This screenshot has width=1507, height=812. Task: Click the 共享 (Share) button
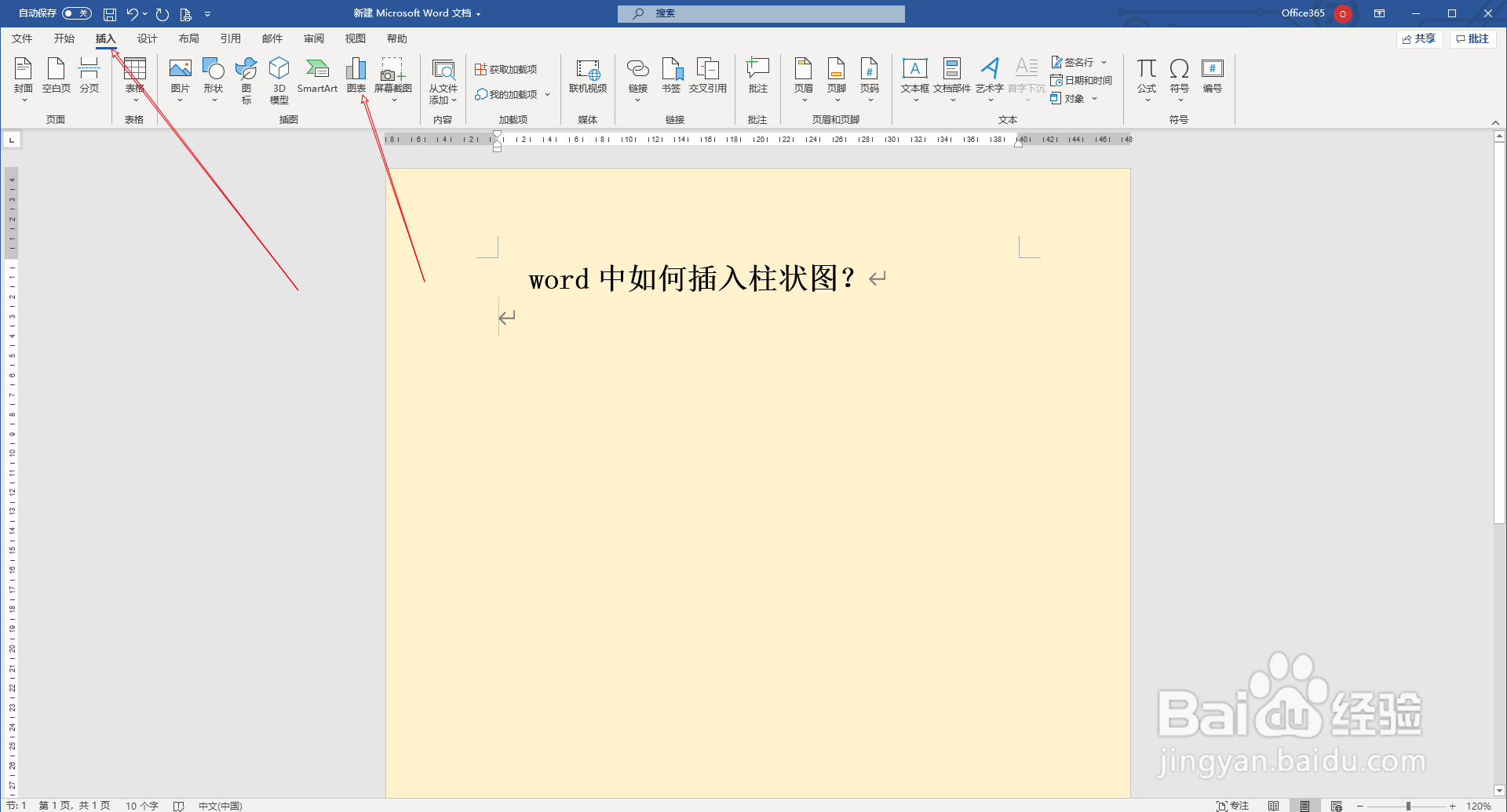[1419, 38]
